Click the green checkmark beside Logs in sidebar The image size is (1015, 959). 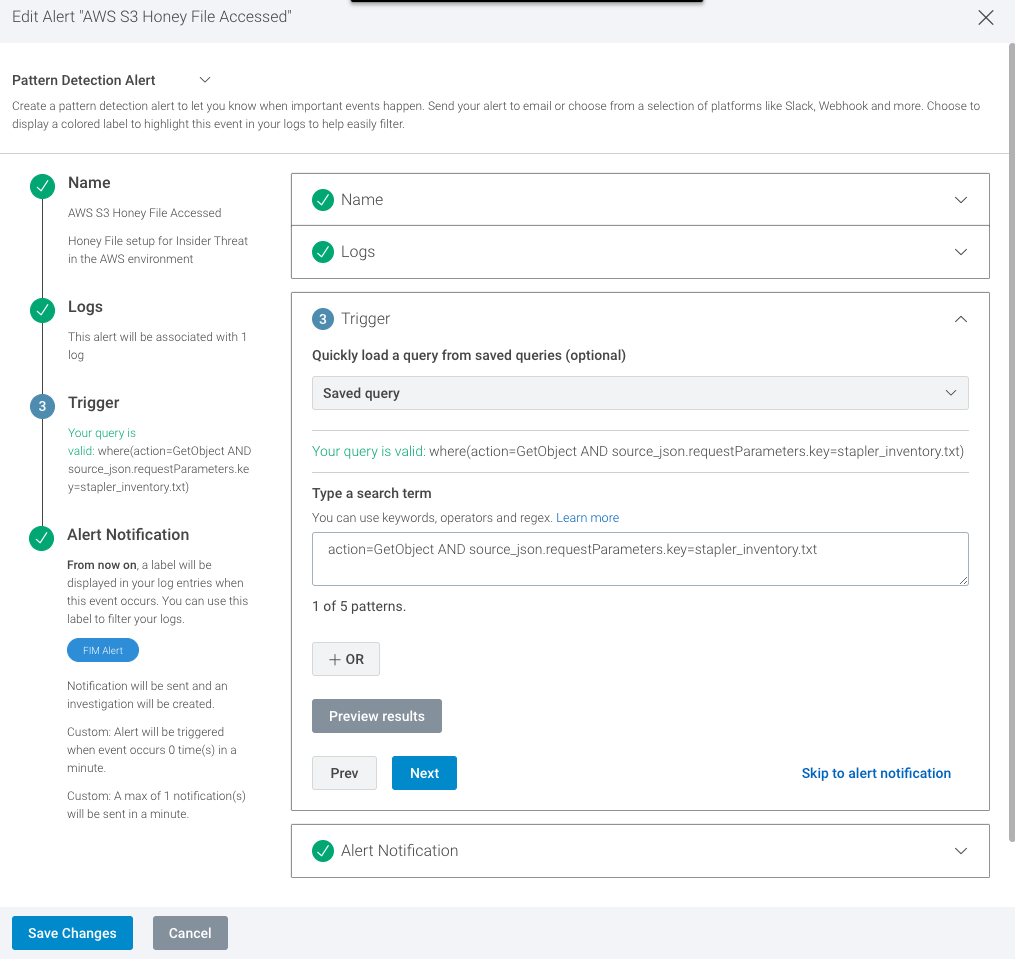click(x=43, y=310)
